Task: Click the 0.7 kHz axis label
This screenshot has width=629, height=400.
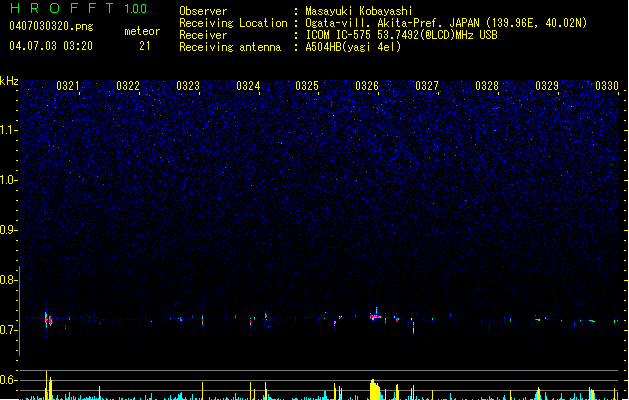Action: click(8, 330)
